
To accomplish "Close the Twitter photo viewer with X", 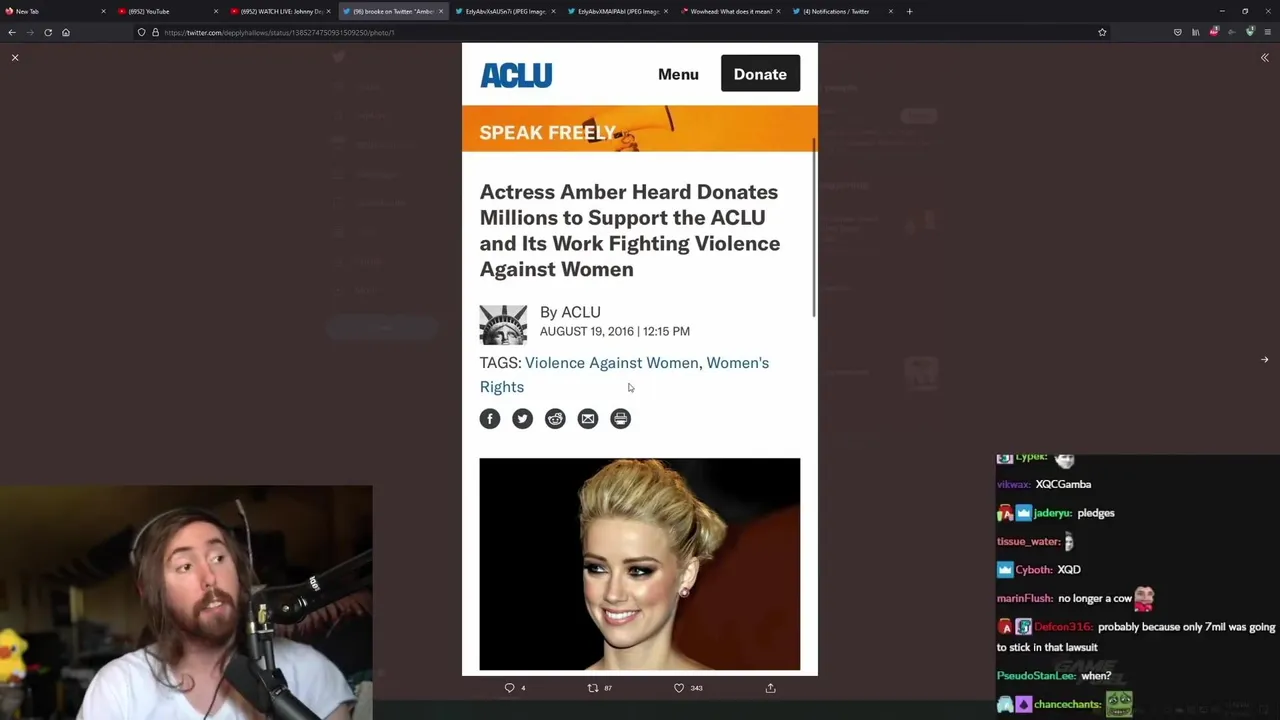I will click(x=15, y=58).
